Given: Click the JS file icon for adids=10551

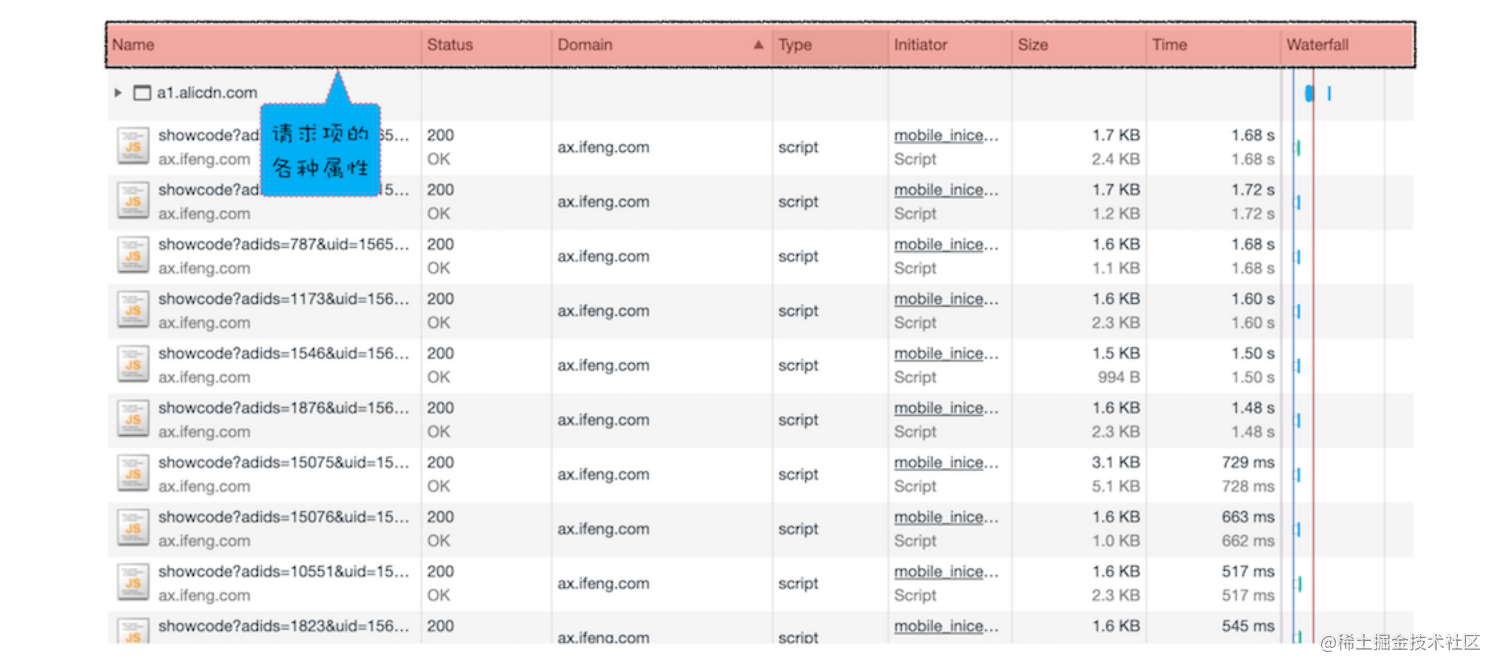Looking at the screenshot, I should (132, 583).
